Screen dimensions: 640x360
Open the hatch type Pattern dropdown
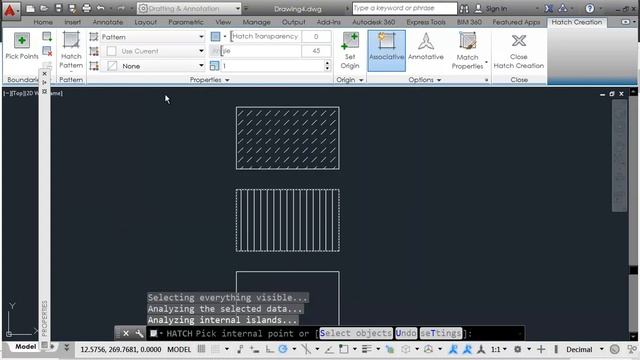pyautogui.click(x=153, y=37)
